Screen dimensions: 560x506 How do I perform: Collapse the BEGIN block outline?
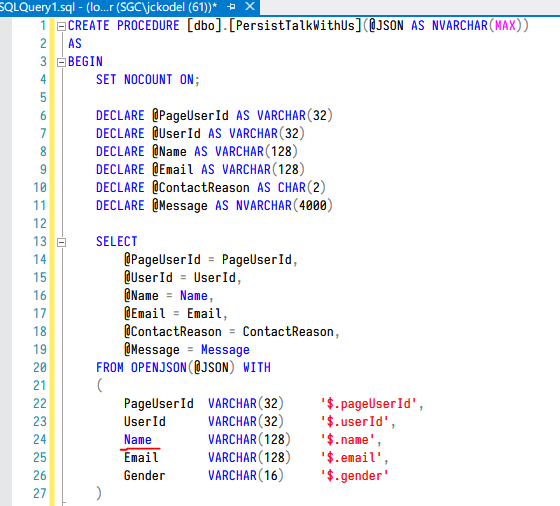[61, 62]
